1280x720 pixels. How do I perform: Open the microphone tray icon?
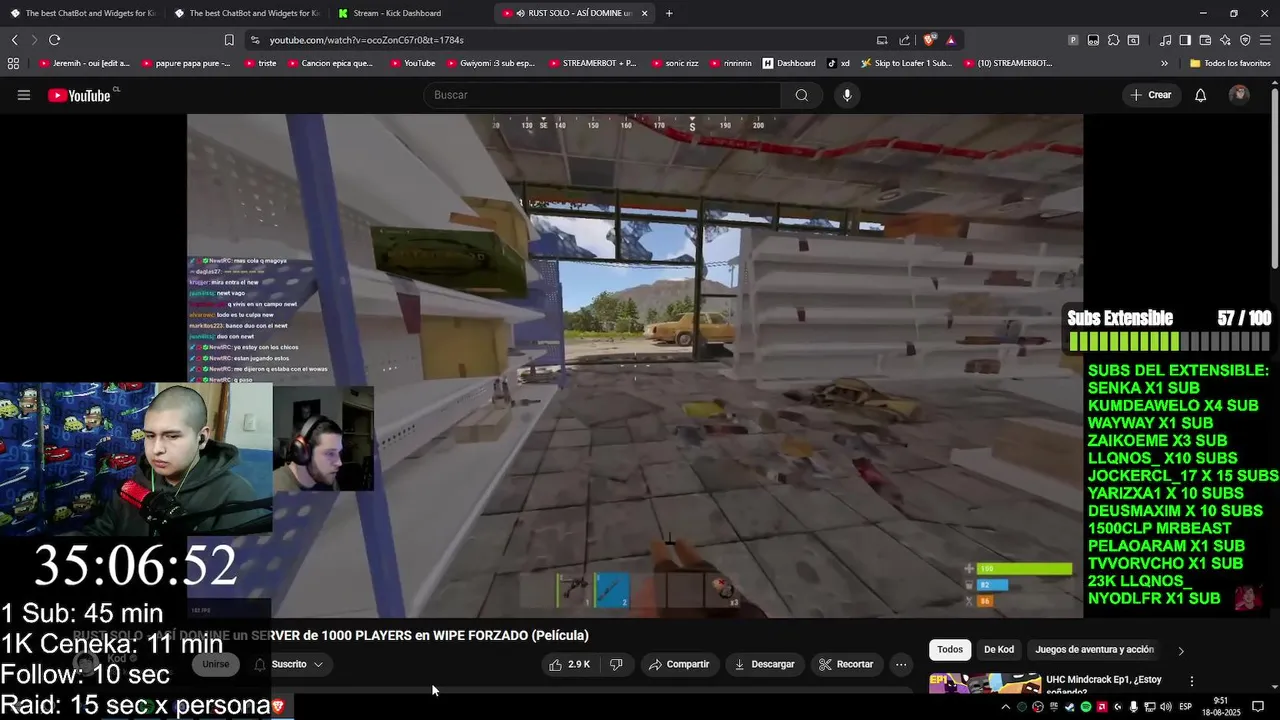1133,707
